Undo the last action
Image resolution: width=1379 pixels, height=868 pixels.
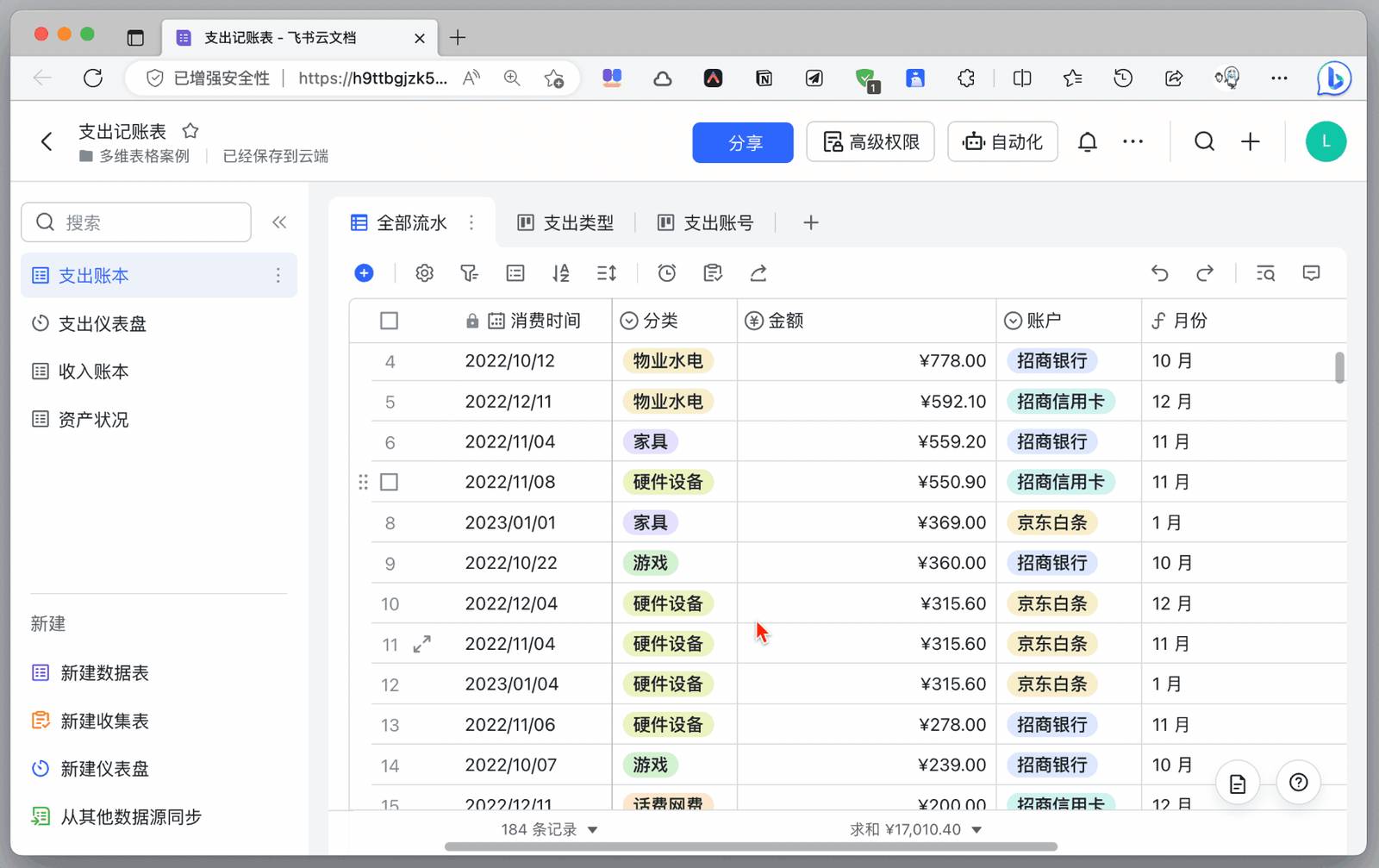click(x=1159, y=273)
